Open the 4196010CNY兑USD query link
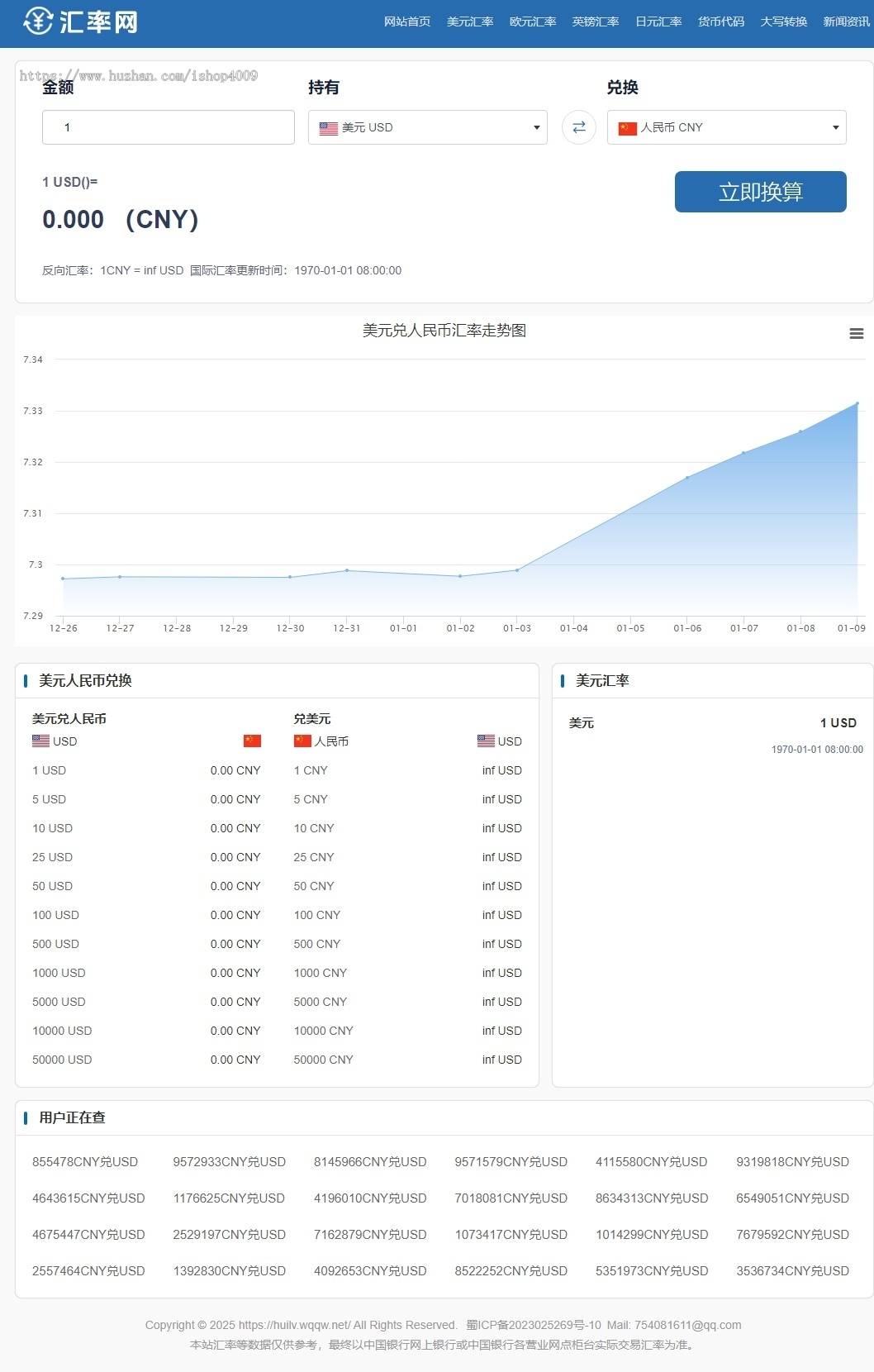 click(x=370, y=1198)
